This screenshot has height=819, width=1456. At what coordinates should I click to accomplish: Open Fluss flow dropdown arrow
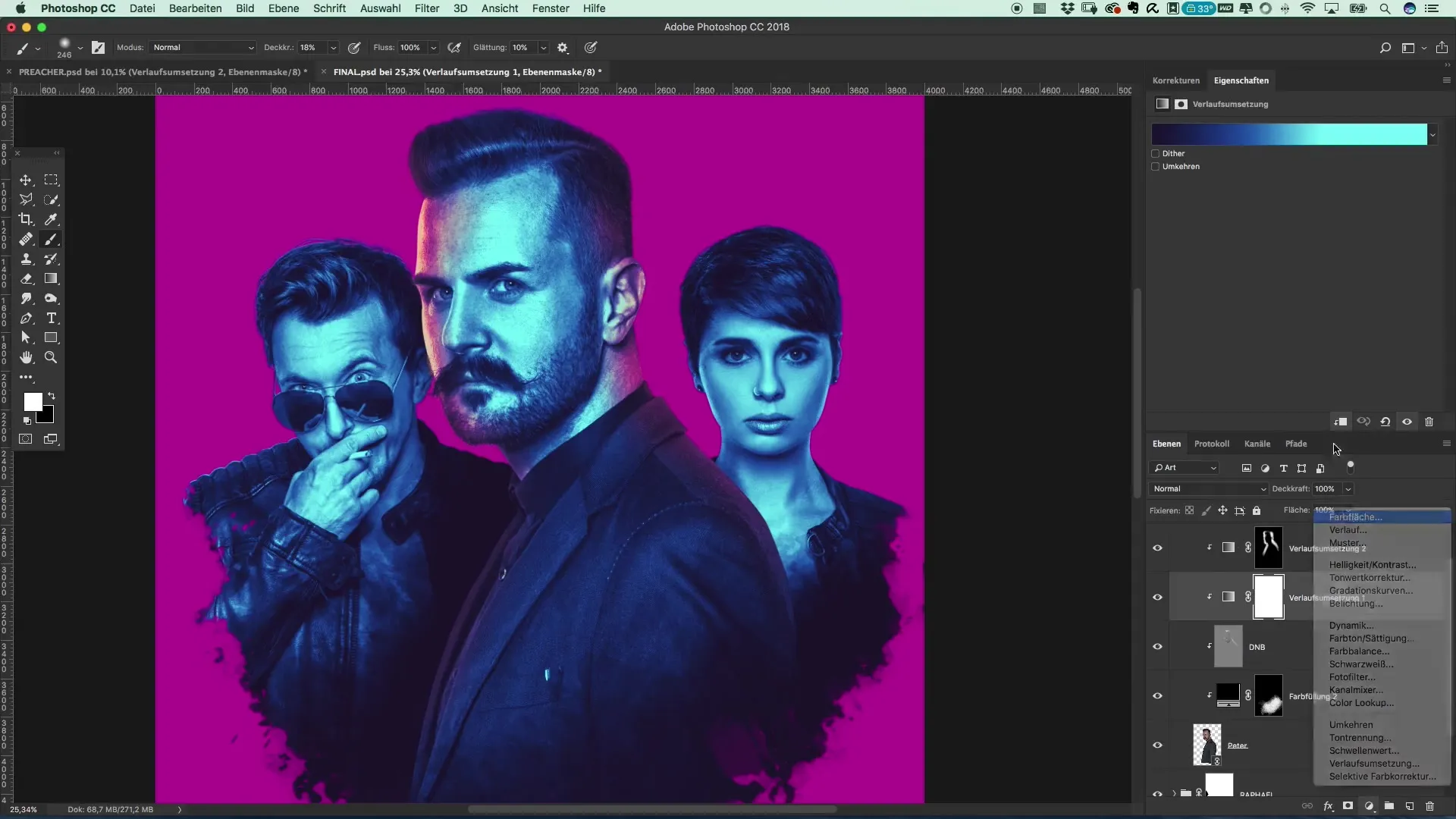pos(434,47)
